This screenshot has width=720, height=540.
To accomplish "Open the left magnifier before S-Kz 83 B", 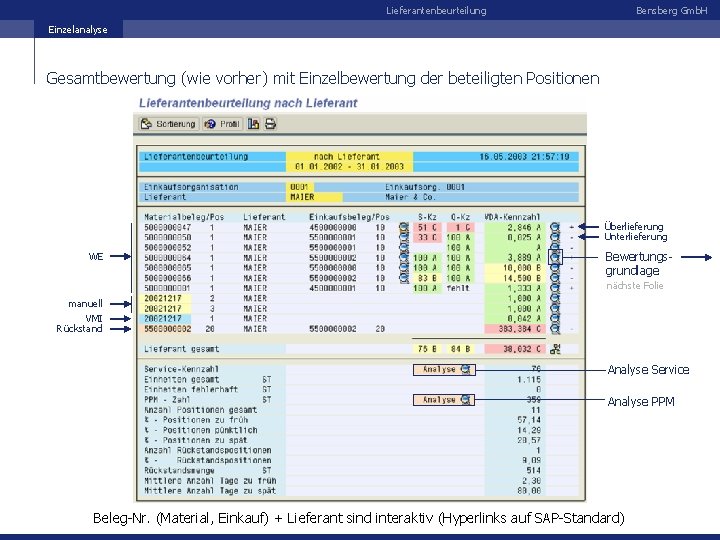I will [x=404, y=278].
